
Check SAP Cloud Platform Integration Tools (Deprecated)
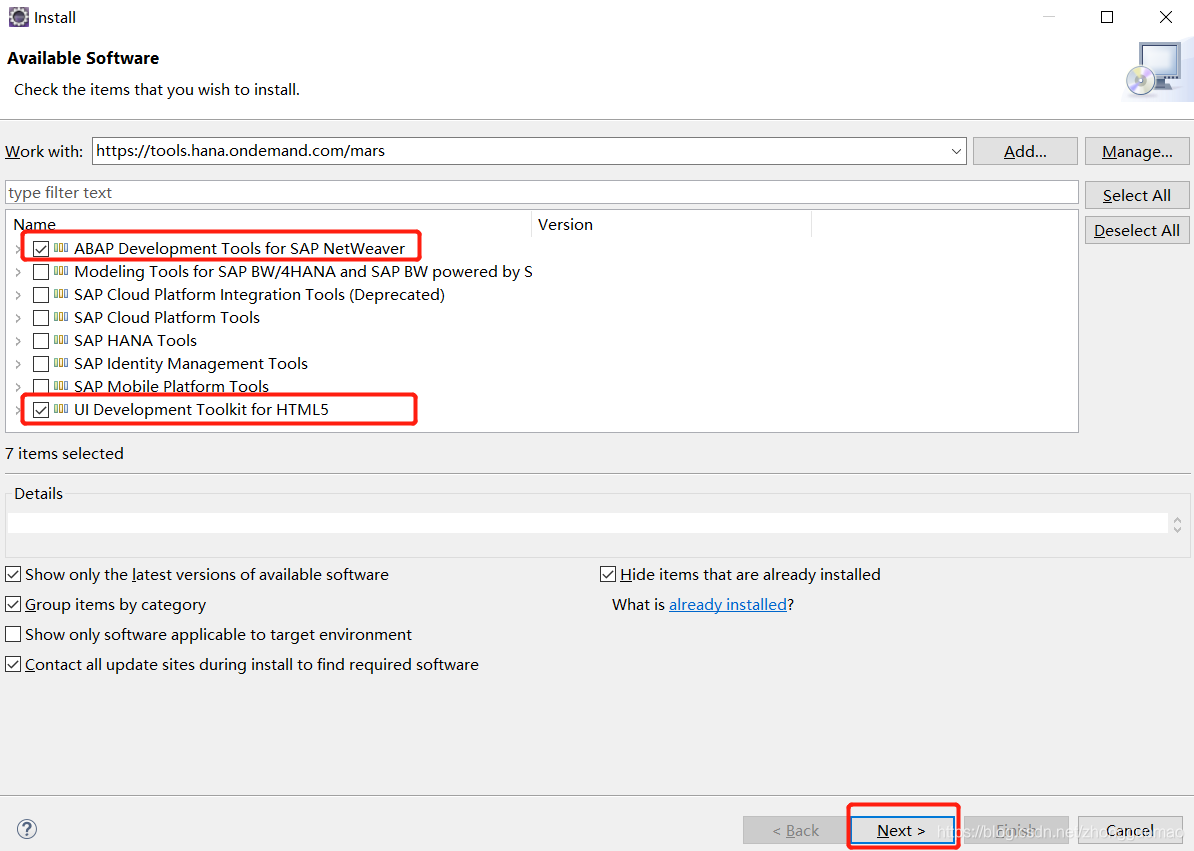(x=41, y=295)
